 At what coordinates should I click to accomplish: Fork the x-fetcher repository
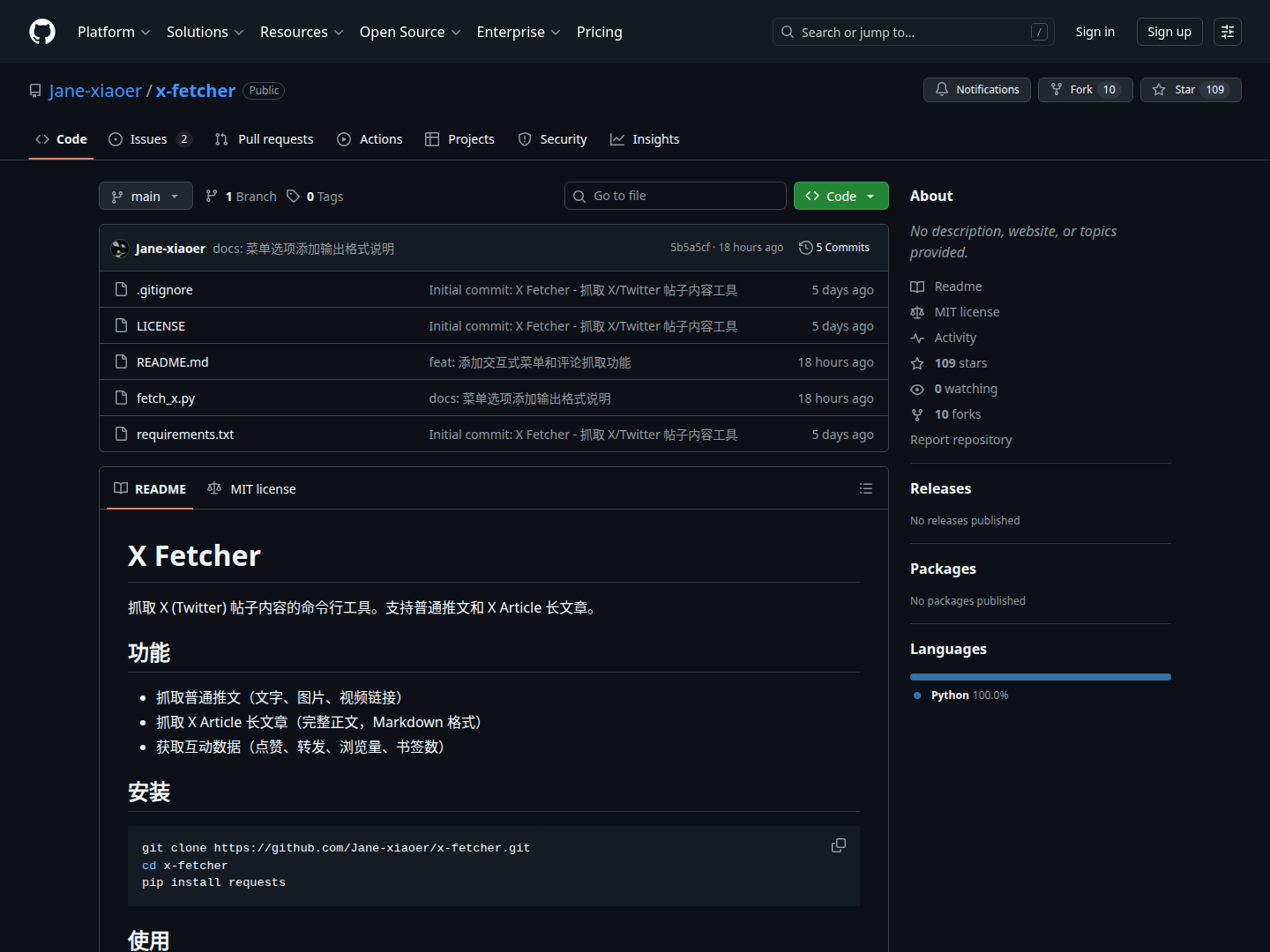(1084, 90)
